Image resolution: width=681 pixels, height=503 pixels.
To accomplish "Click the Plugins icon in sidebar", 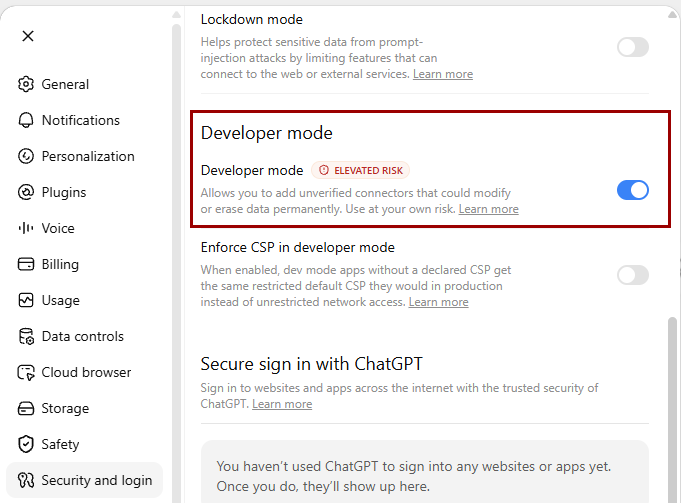I will 26,192.
